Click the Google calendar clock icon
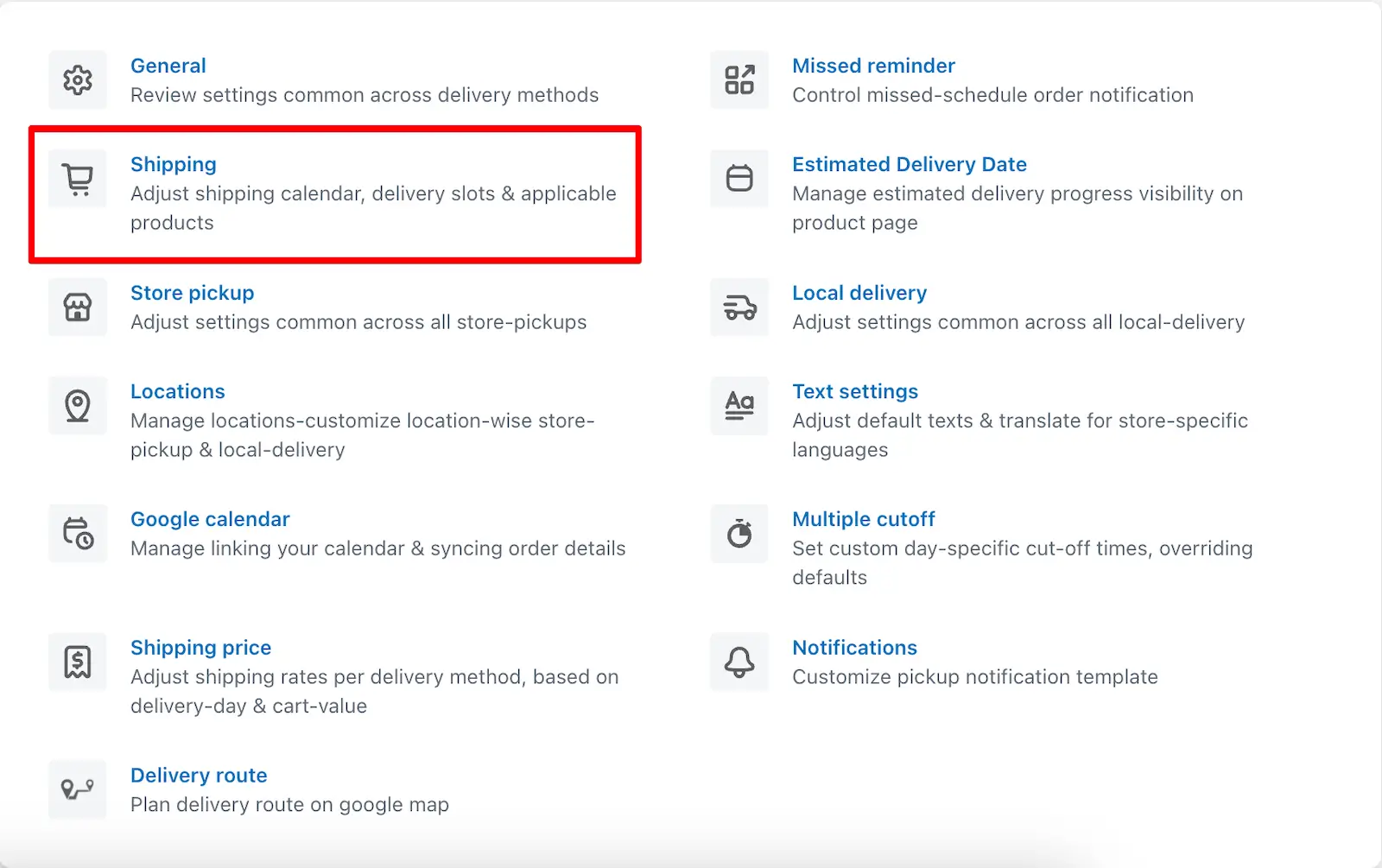The image size is (1382, 868). pyautogui.click(x=78, y=534)
